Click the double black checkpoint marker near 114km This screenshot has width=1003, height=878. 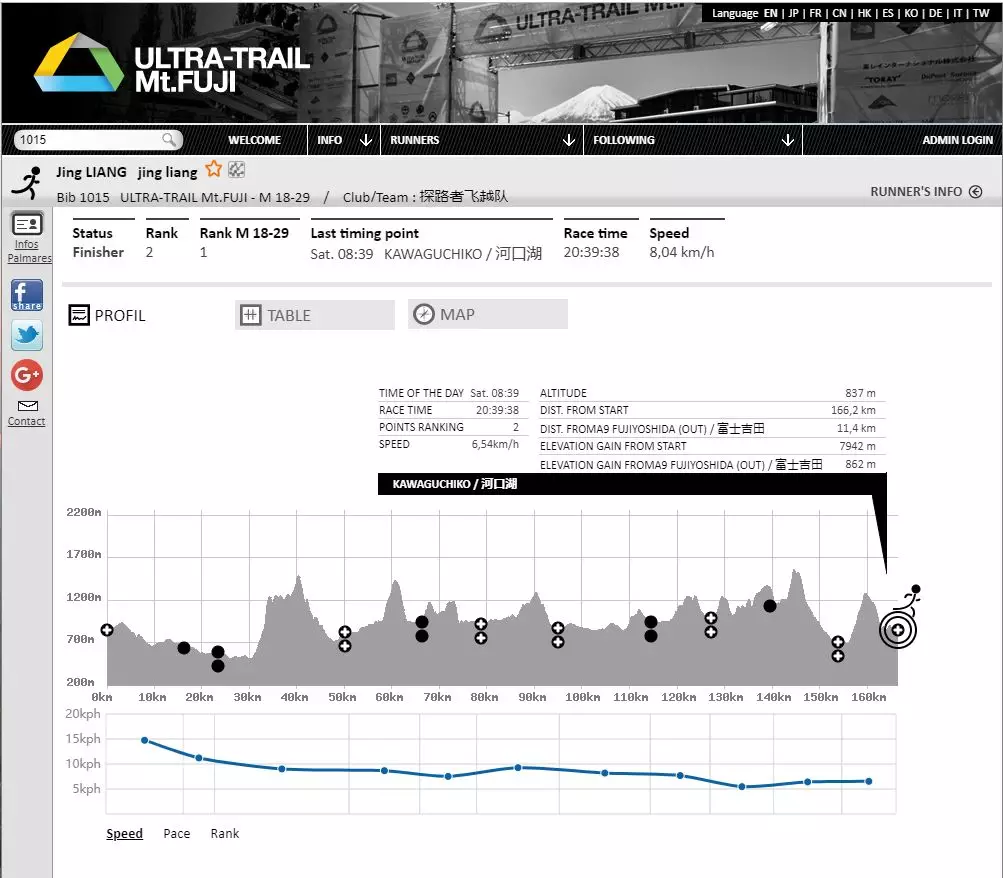click(x=651, y=629)
